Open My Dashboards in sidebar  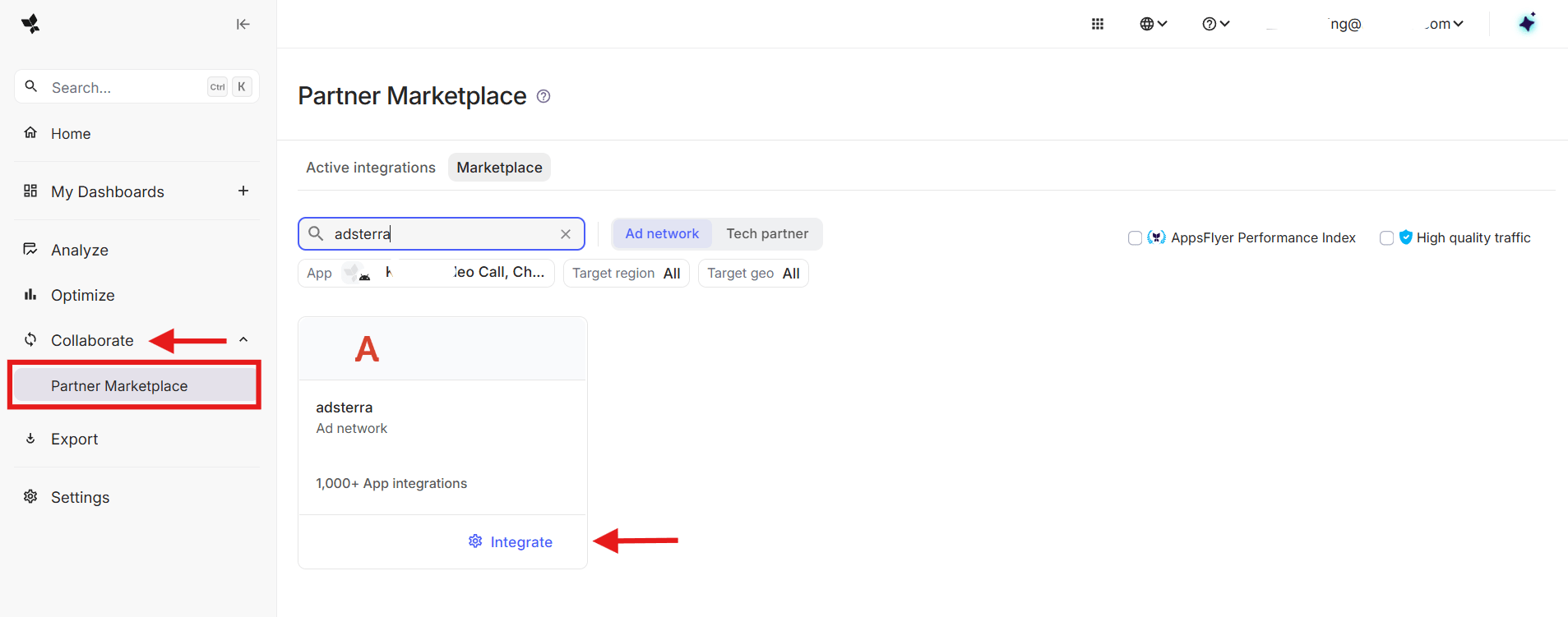tap(108, 191)
